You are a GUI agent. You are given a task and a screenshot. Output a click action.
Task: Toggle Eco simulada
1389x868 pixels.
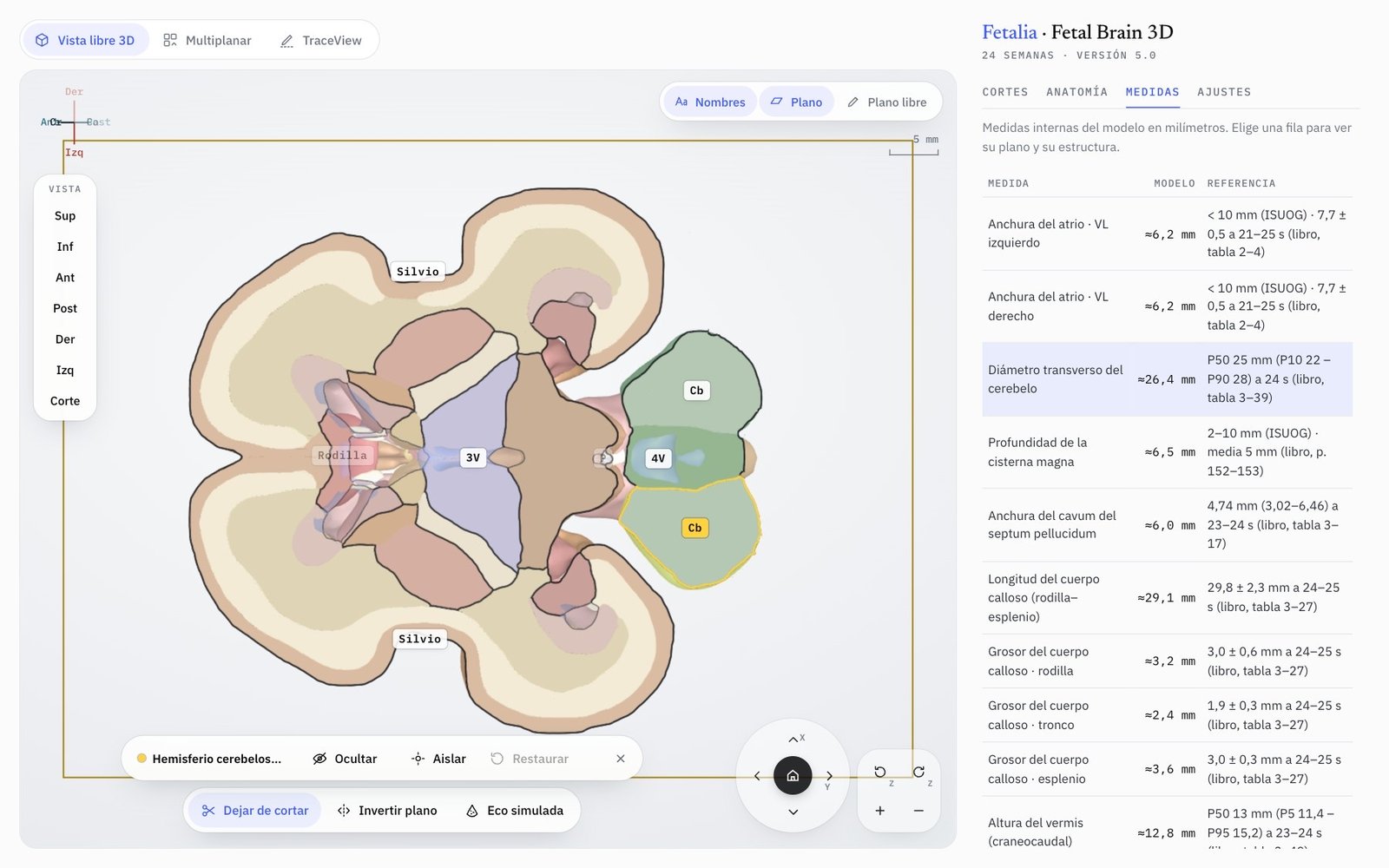[x=515, y=811]
